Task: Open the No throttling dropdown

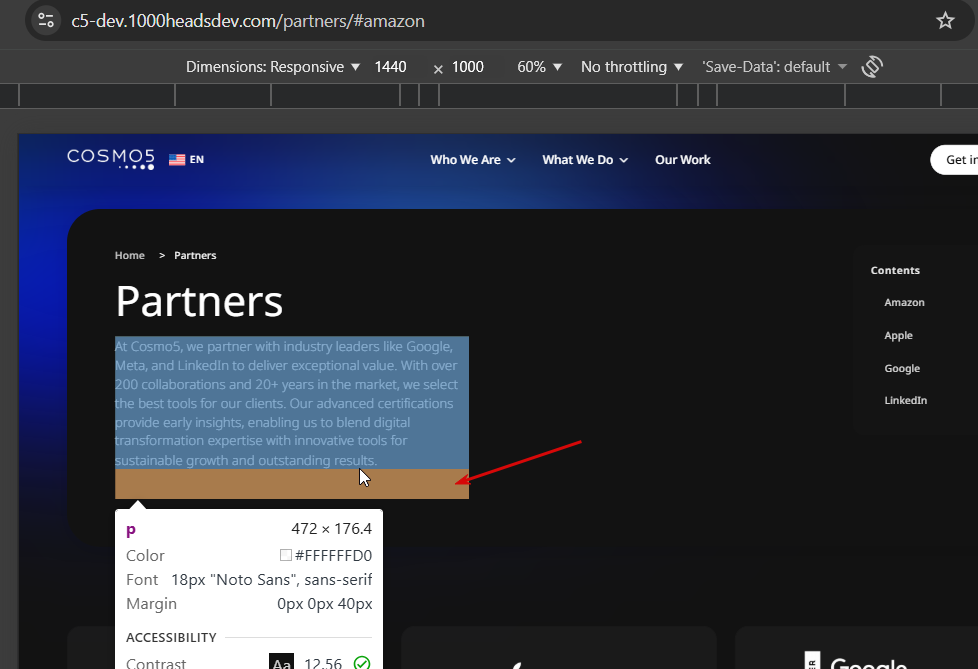Action: click(631, 67)
